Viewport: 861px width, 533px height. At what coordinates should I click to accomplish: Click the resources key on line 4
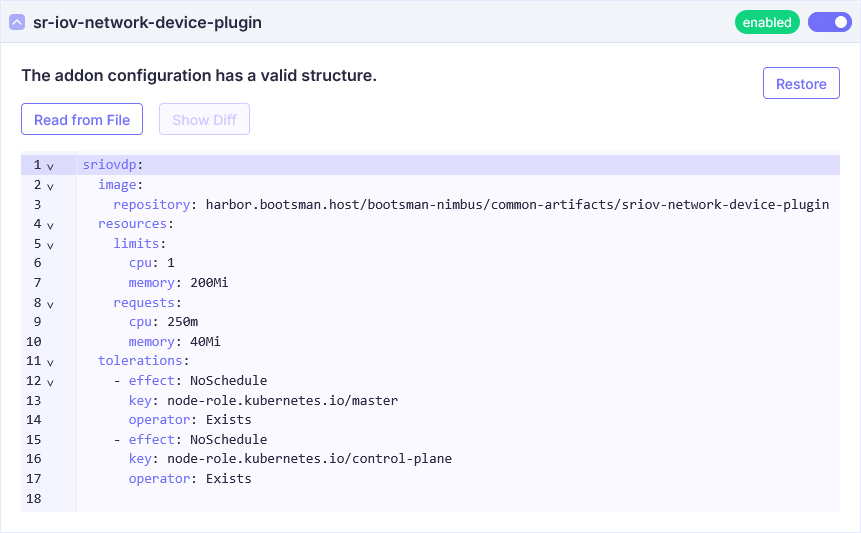(132, 223)
